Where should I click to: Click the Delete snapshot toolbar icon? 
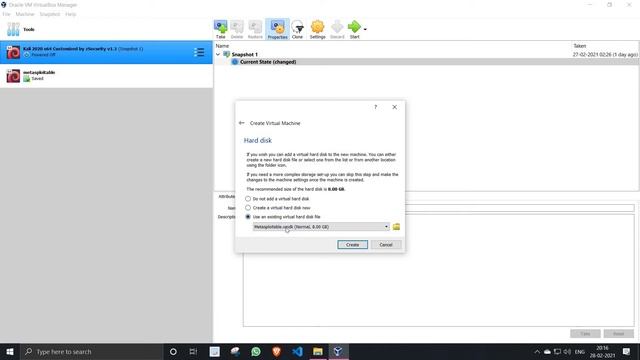237,29
